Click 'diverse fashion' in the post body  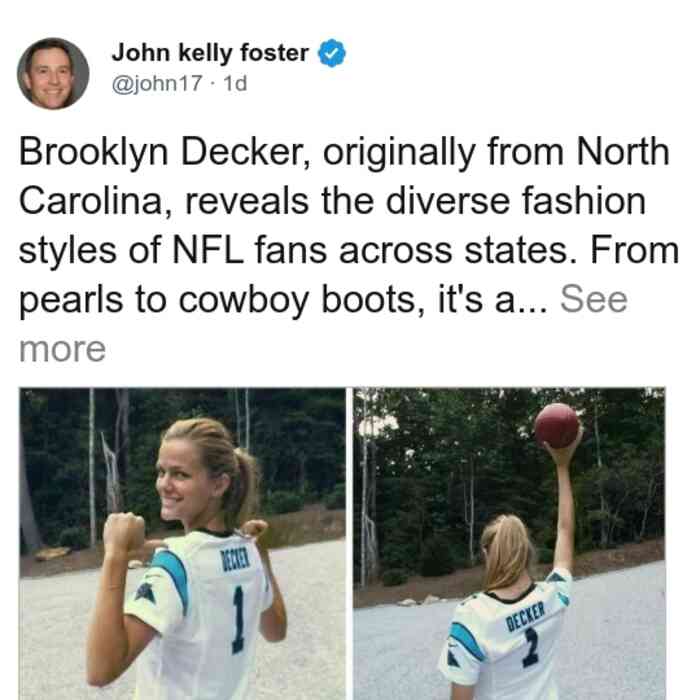(516, 200)
